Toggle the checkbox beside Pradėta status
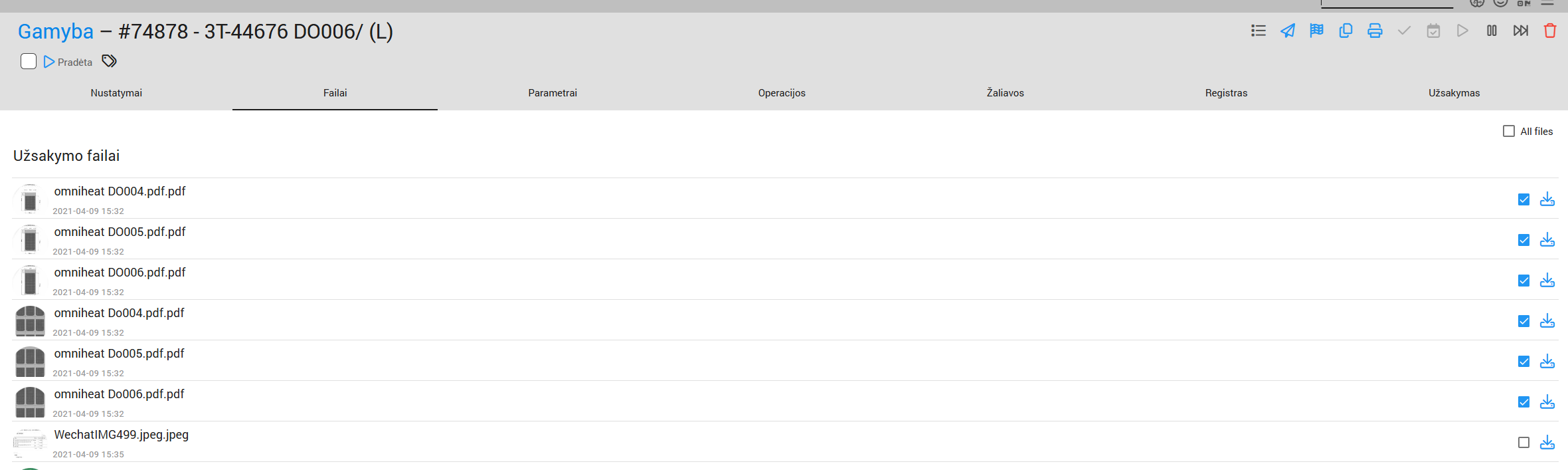 (29, 62)
